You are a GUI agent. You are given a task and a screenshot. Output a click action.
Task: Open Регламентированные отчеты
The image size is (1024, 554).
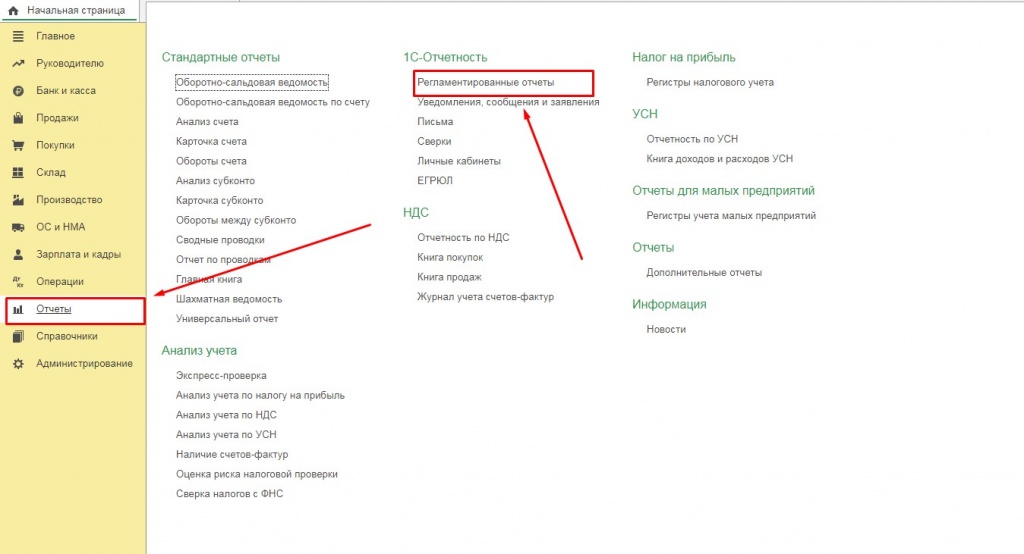486,82
